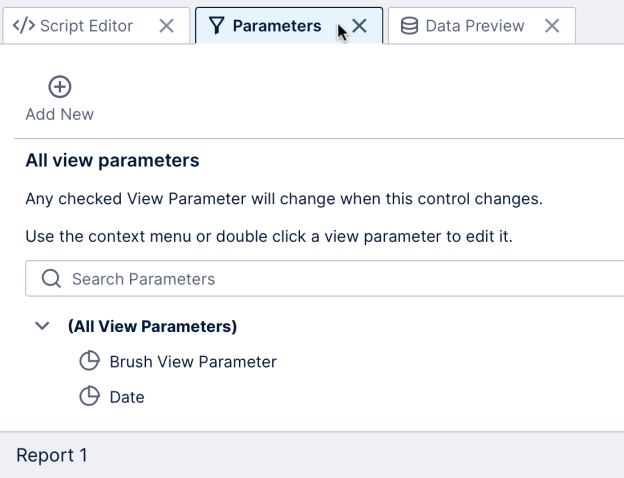Collapse the All View Parameters group
Viewport: 624px width, 478px height.
(x=41, y=326)
